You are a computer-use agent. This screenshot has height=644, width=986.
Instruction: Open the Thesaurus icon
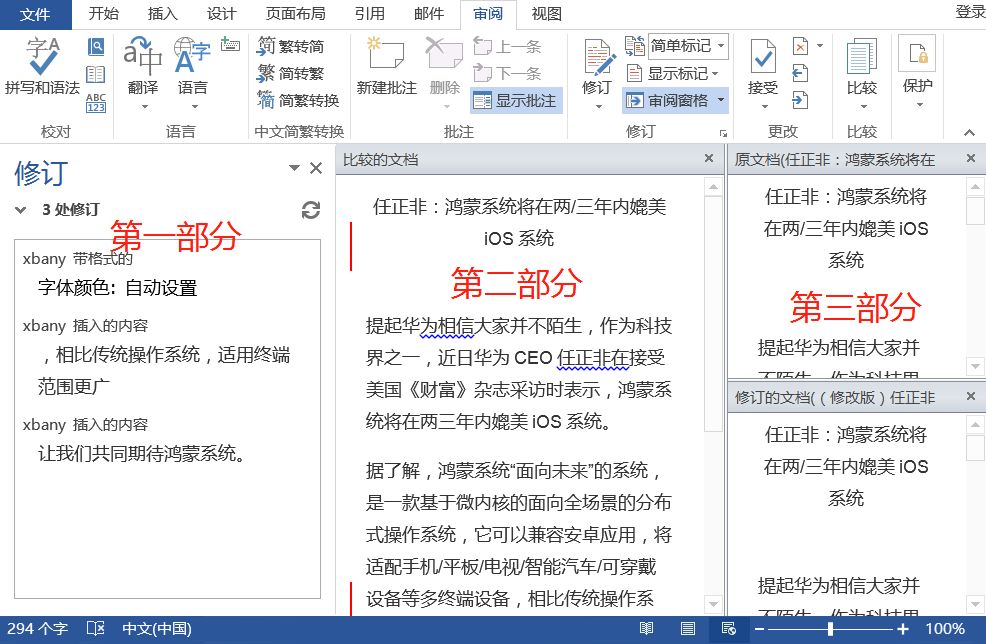(x=96, y=74)
